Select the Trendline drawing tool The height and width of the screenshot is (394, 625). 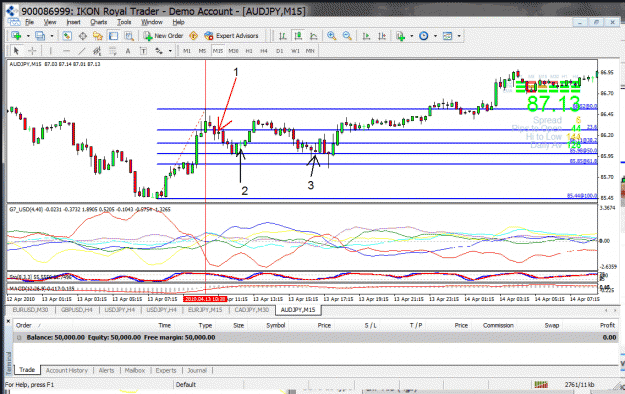(81, 51)
